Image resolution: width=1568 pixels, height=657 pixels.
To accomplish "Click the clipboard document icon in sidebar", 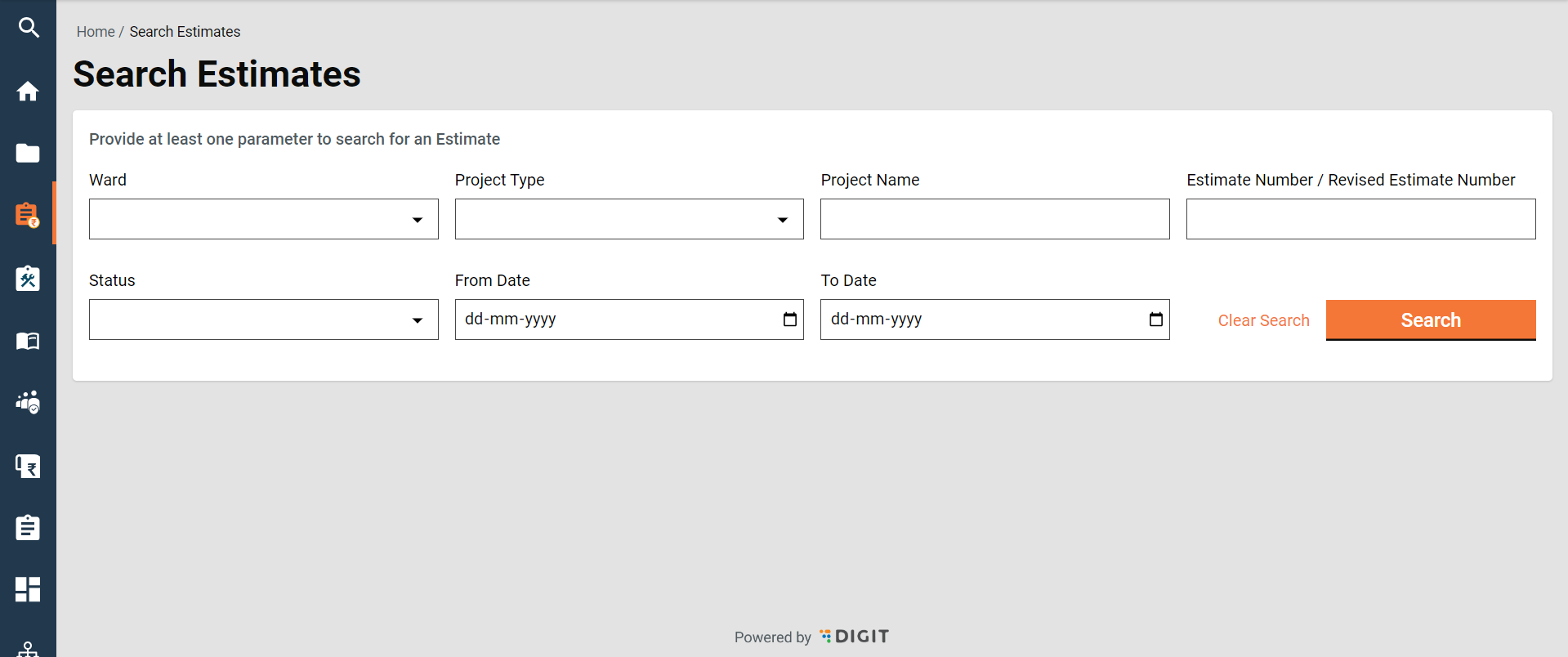I will point(28,528).
